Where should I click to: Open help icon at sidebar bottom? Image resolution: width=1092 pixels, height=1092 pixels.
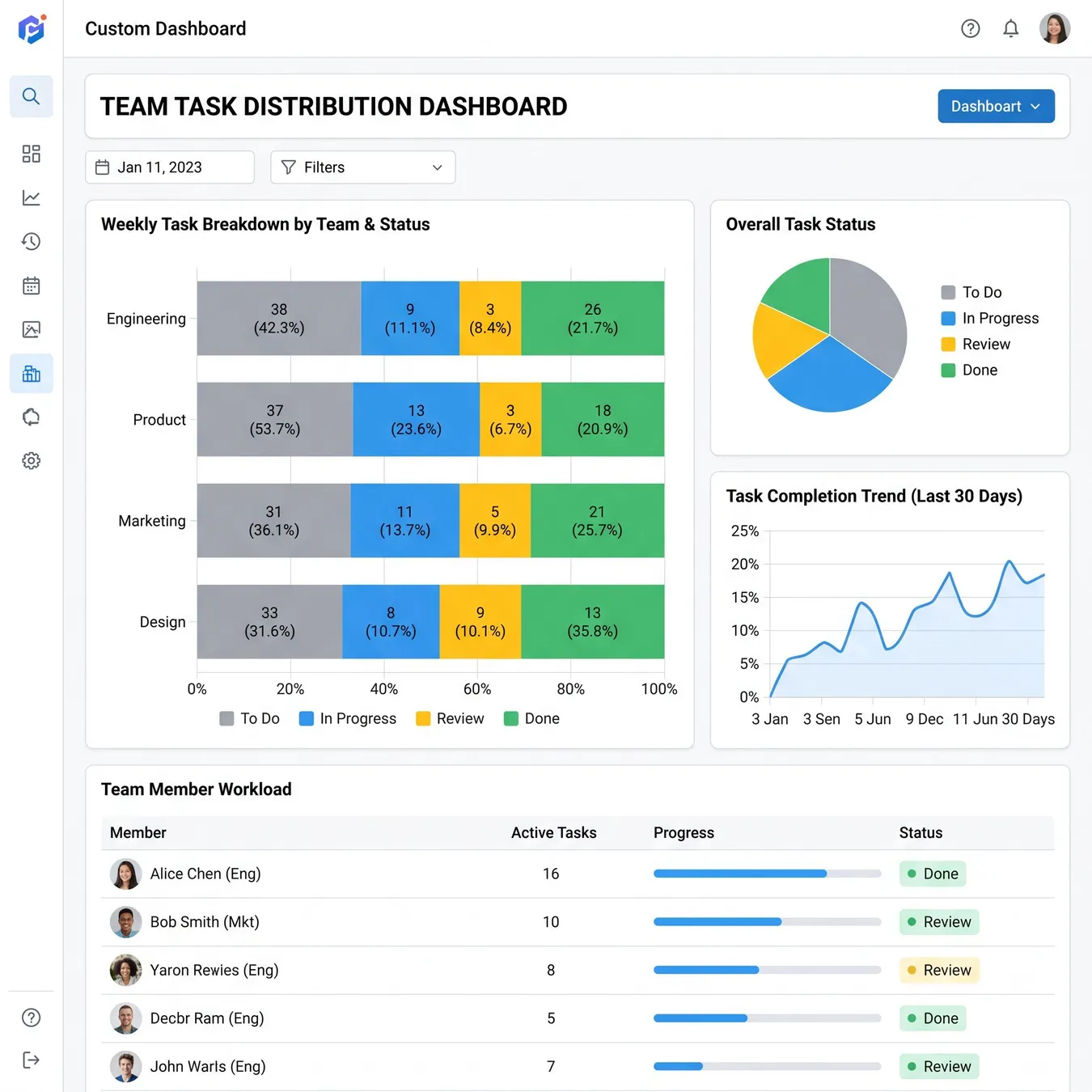click(x=32, y=1018)
